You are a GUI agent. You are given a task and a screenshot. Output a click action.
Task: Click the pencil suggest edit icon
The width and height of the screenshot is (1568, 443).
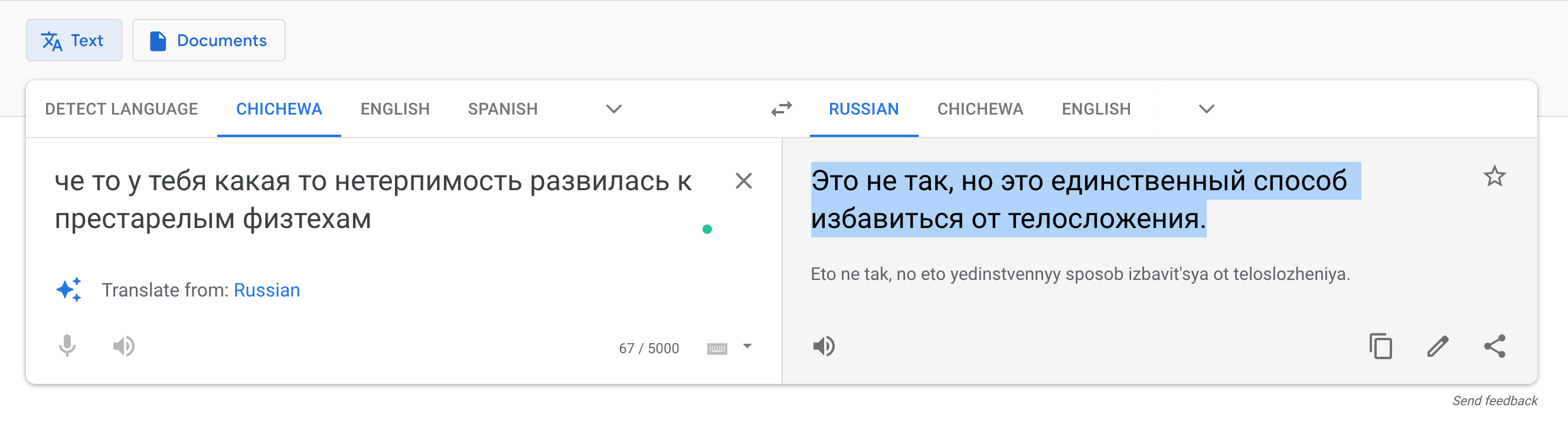1437,346
